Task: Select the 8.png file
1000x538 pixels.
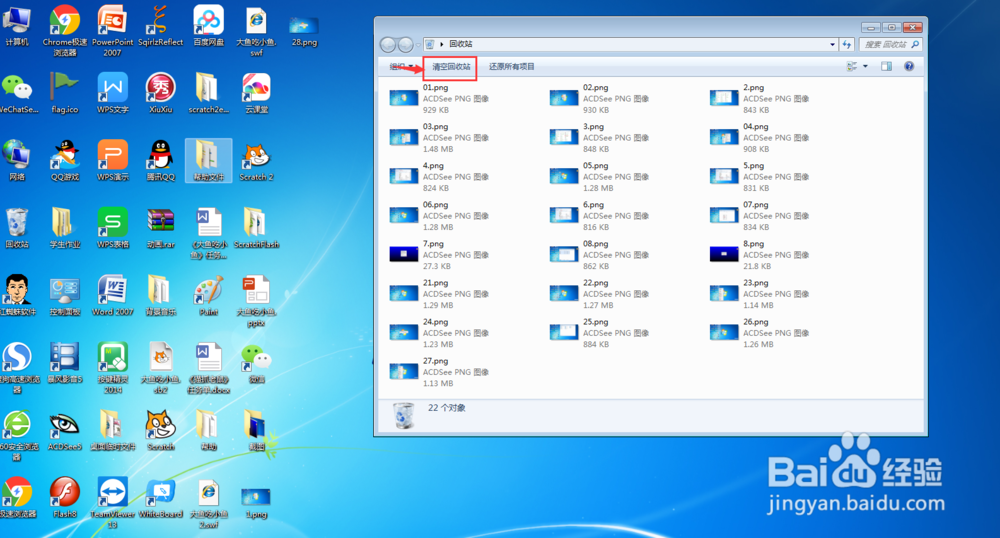Action: pos(760,254)
